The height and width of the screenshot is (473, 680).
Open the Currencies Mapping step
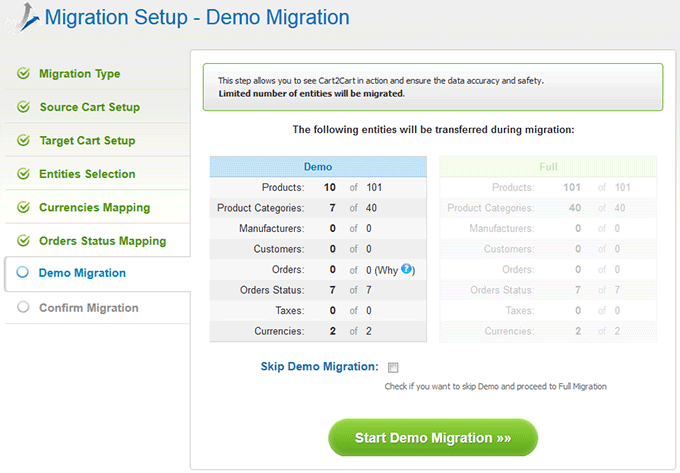click(x=95, y=208)
